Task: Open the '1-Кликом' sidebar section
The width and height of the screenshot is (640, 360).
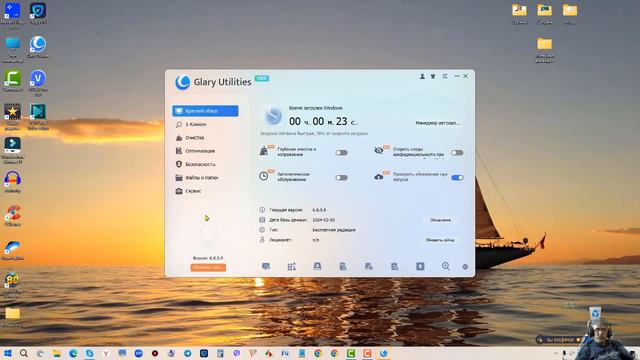Action: pos(205,124)
